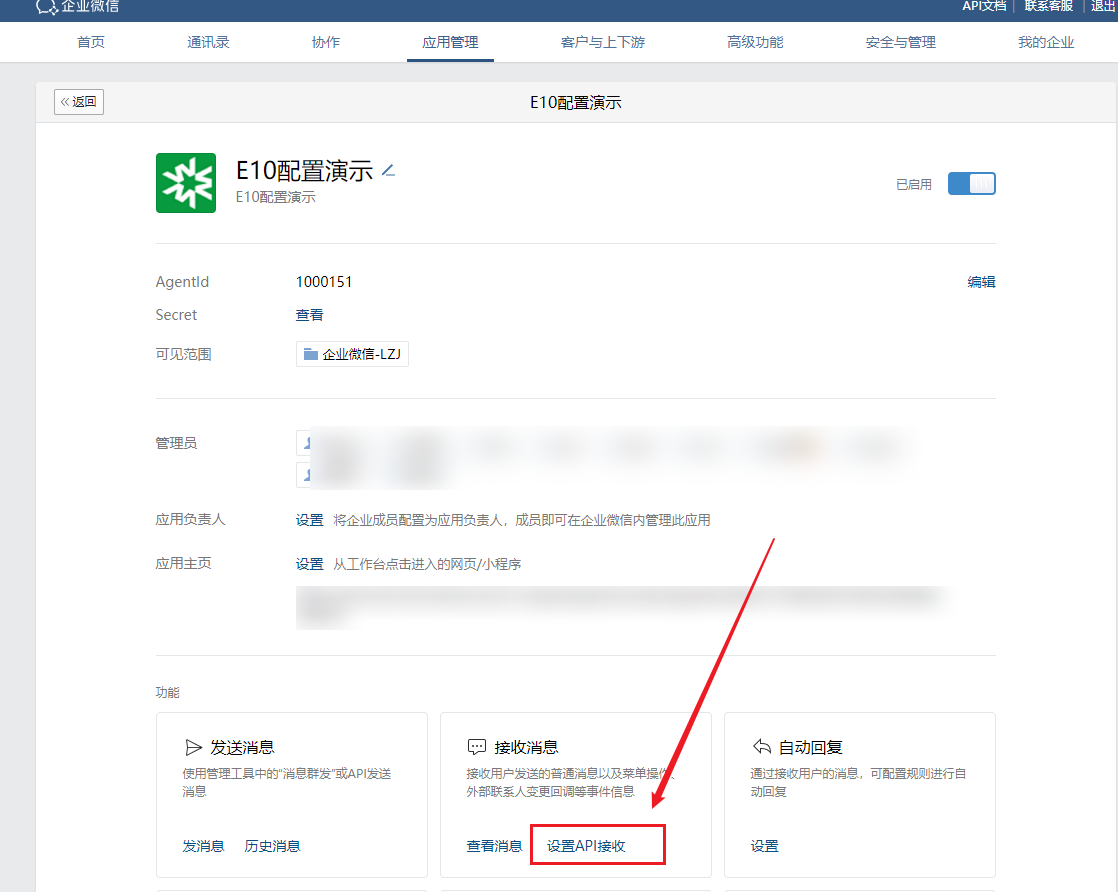Switch to the 协作 tab
1118x892 pixels.
point(326,42)
